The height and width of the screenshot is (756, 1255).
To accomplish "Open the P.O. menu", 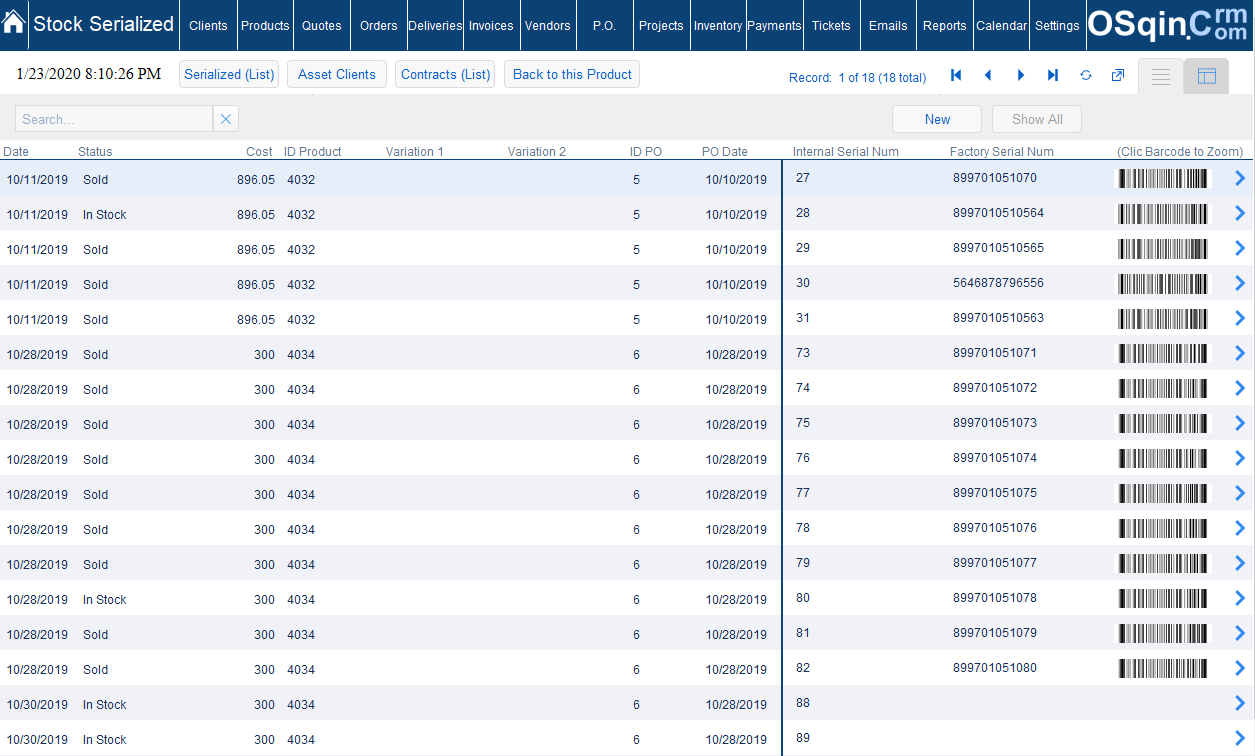I will click(604, 25).
